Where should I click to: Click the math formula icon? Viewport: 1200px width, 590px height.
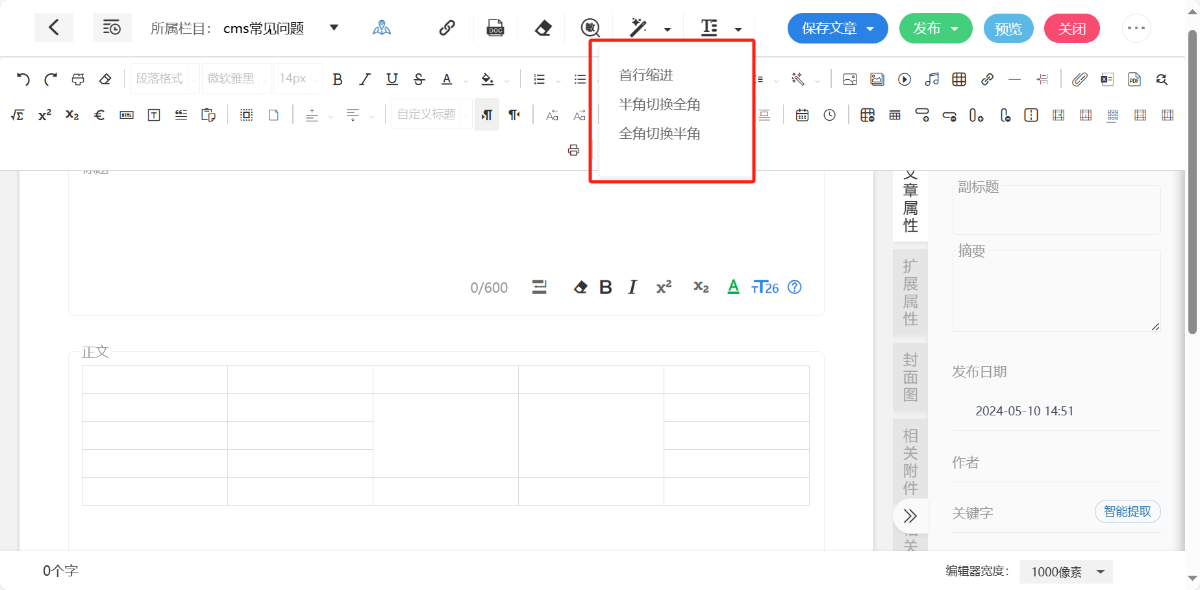coord(17,115)
